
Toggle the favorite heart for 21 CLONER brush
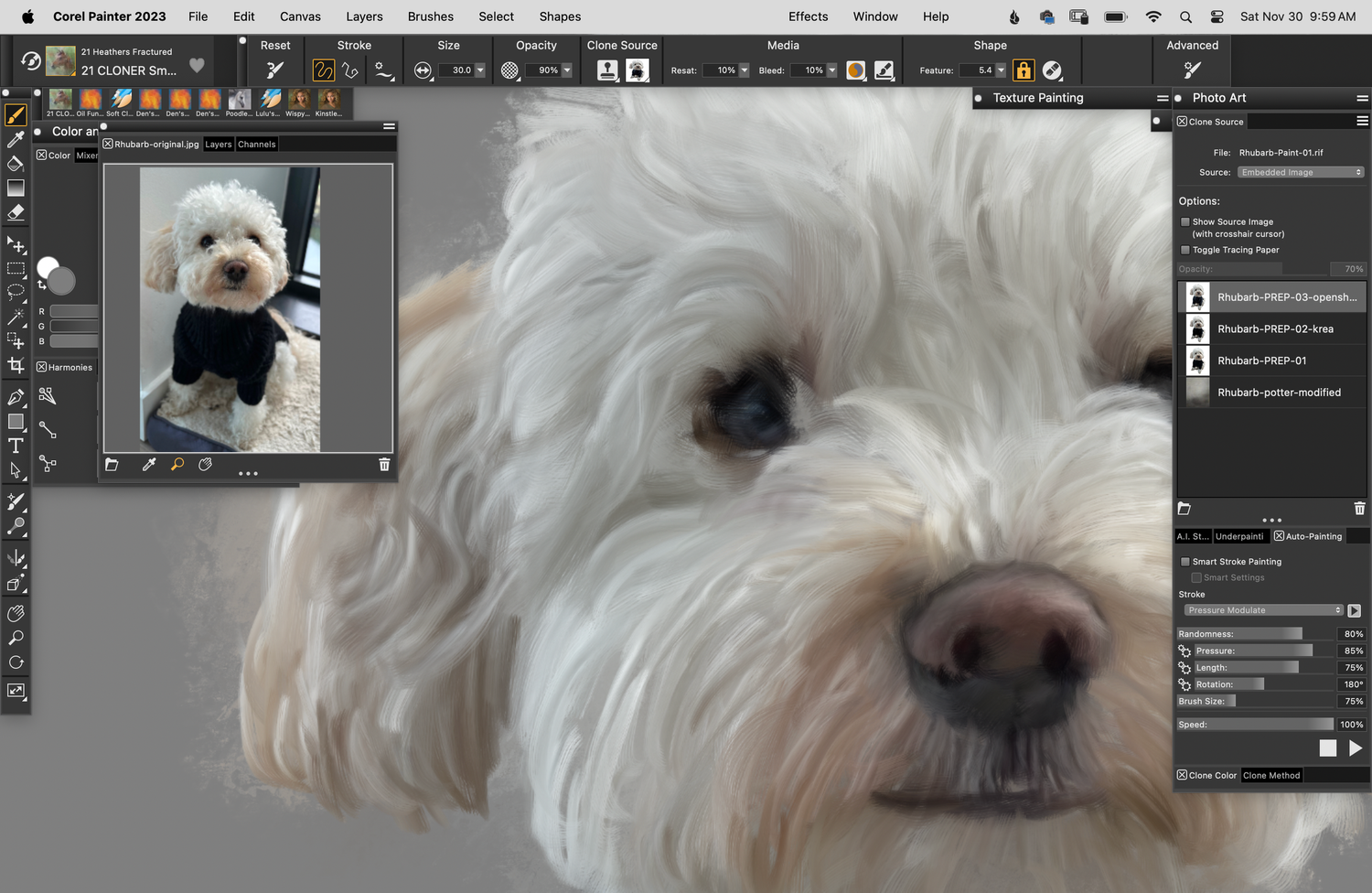(x=197, y=65)
